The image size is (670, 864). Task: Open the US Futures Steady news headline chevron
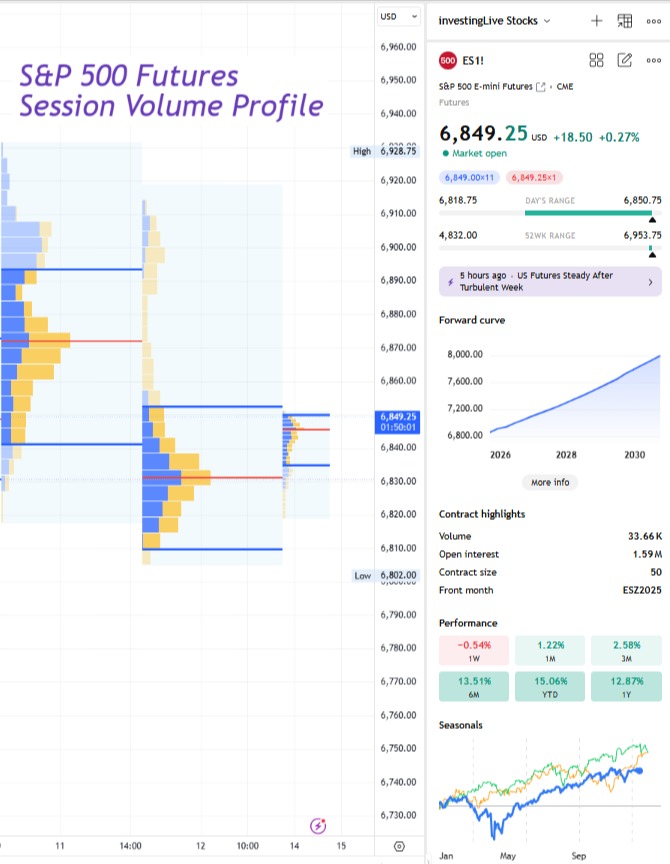click(651, 280)
